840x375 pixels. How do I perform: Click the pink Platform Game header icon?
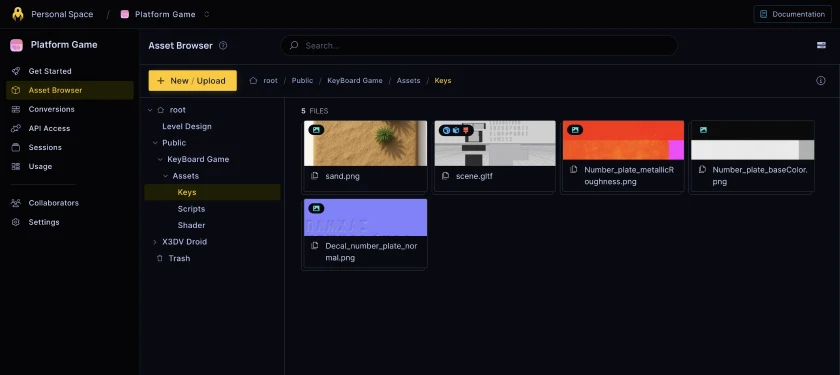point(17,45)
